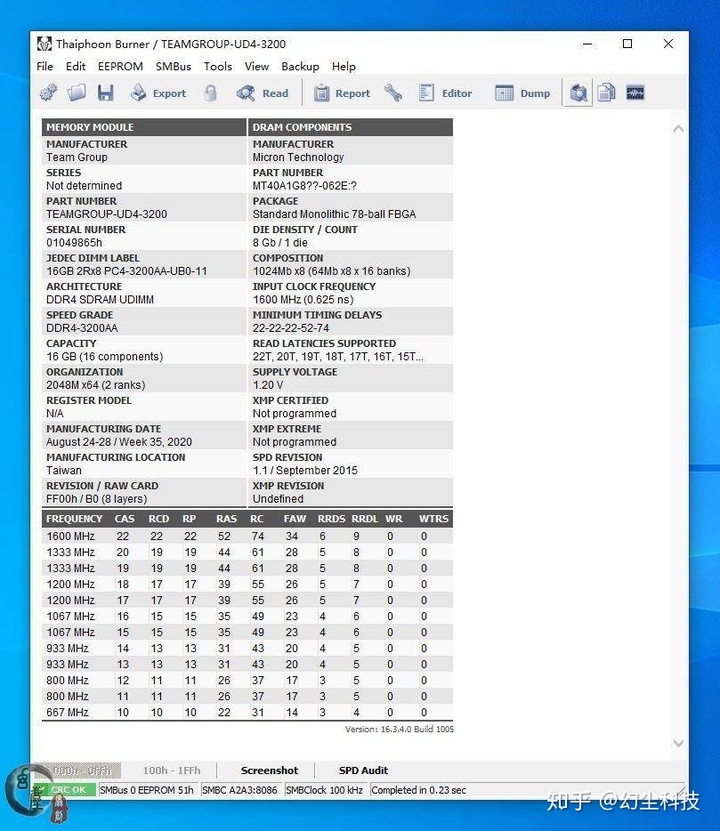
Task: Click SMBus 0 EEPROM 51h status entry
Action: click(147, 790)
